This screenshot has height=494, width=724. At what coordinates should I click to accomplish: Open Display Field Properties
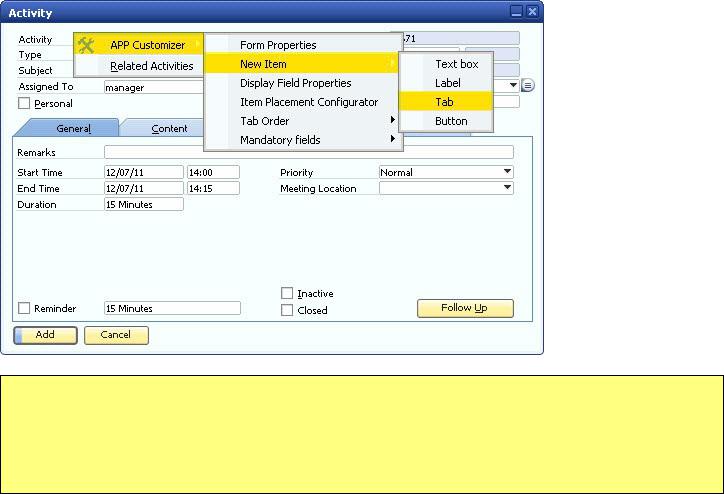[303, 83]
